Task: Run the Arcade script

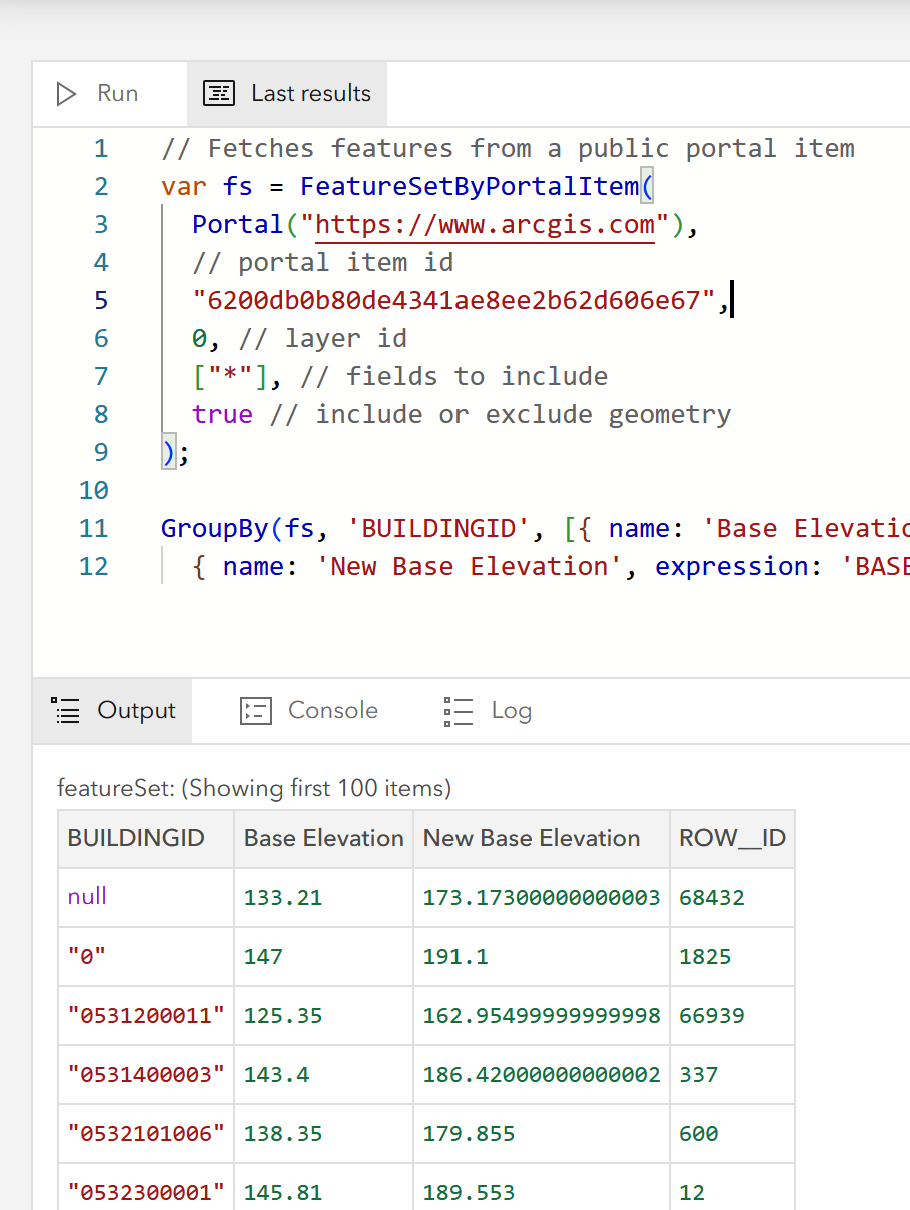Action: 100,93
